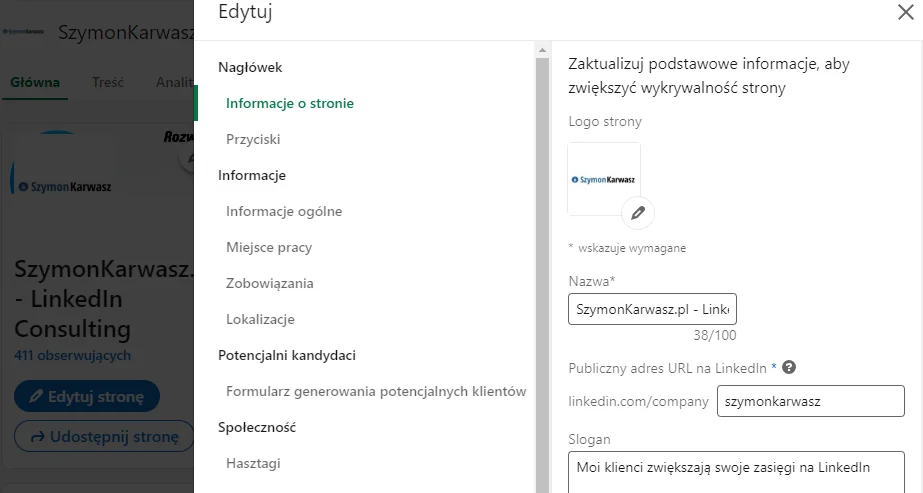Select Informacje o stronie section
Viewport: 923px width, 493px height.
pos(290,104)
